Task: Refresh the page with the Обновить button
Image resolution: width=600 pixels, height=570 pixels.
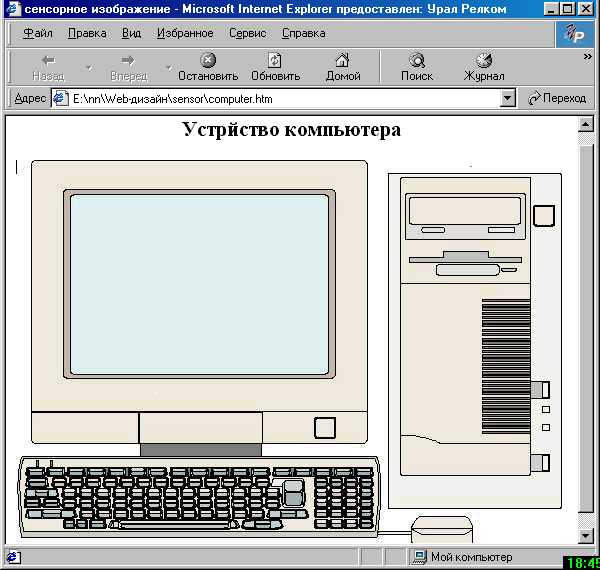Action: point(275,67)
